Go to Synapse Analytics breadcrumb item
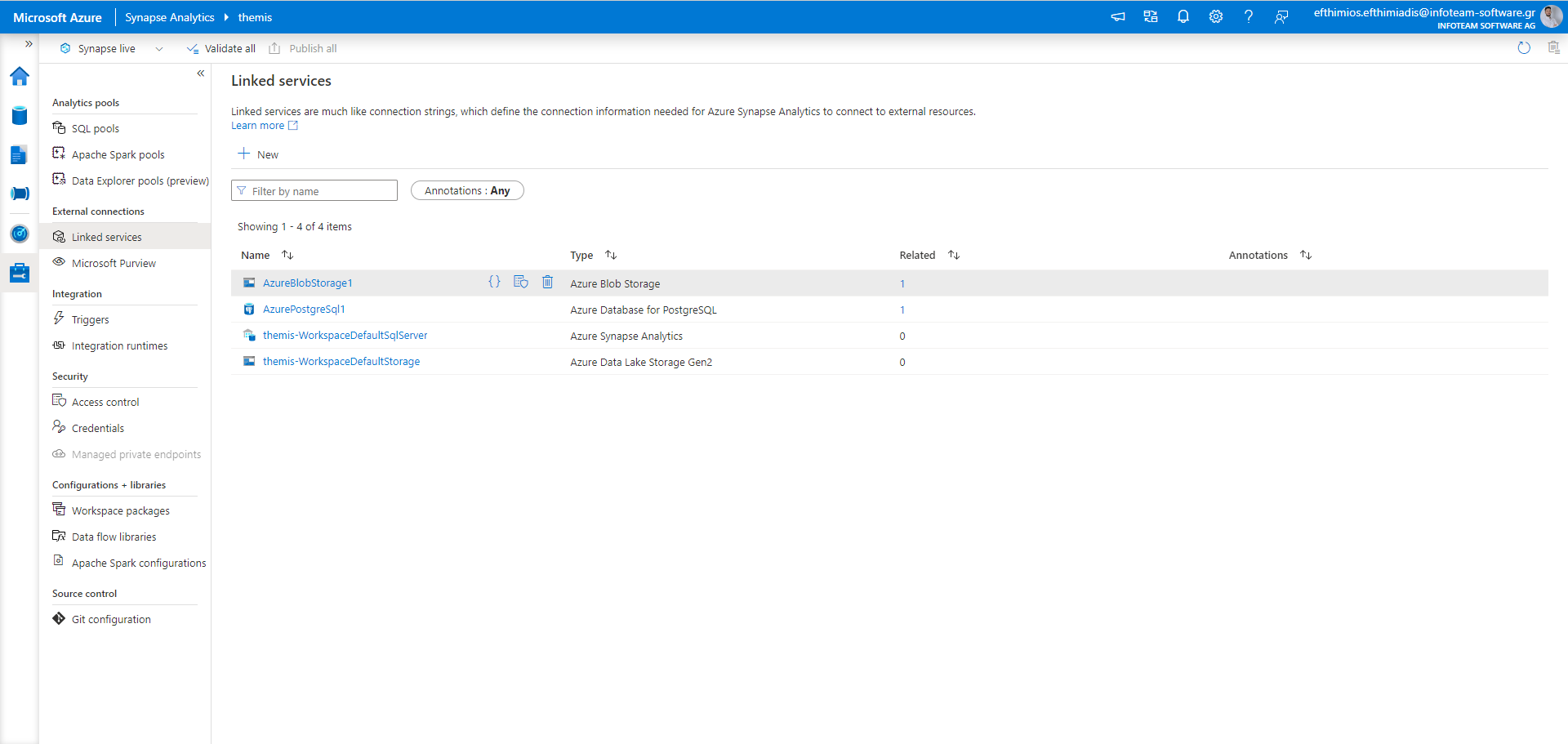 (x=170, y=16)
